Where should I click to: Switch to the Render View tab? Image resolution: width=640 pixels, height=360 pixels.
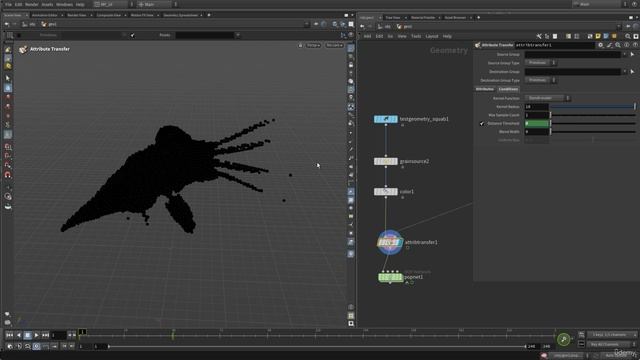[77, 15]
